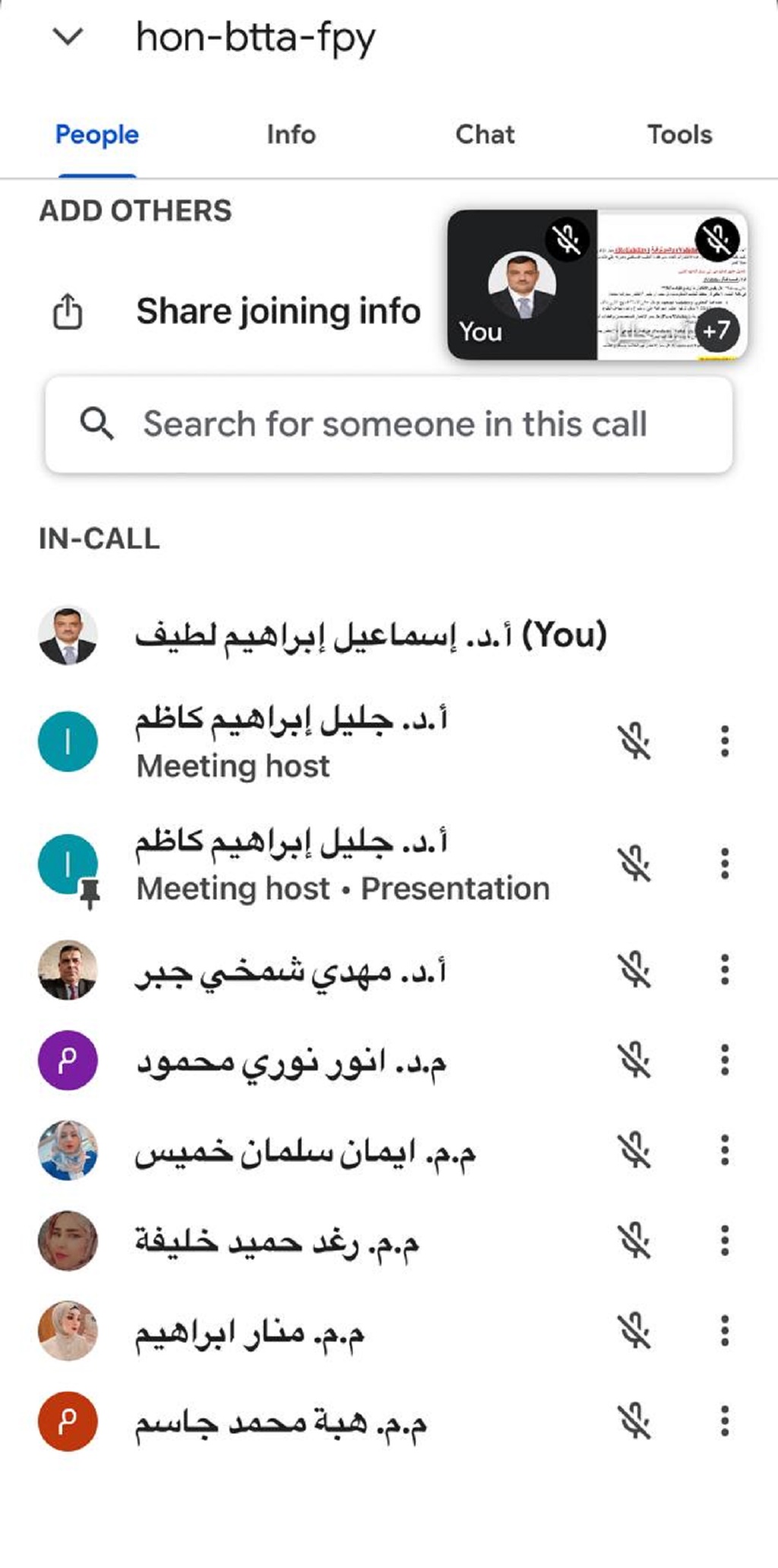Click the Search for someone in this call field

click(x=395, y=424)
